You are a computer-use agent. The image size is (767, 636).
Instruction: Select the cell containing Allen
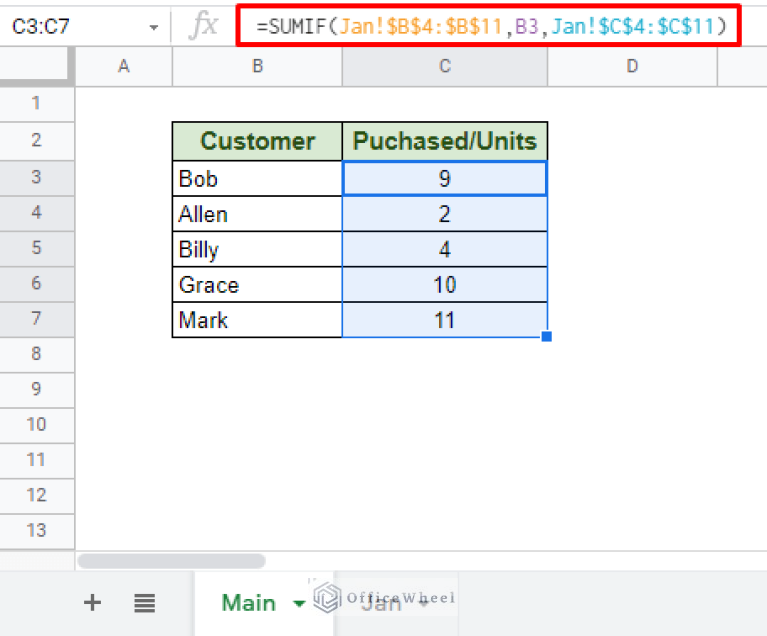point(257,214)
